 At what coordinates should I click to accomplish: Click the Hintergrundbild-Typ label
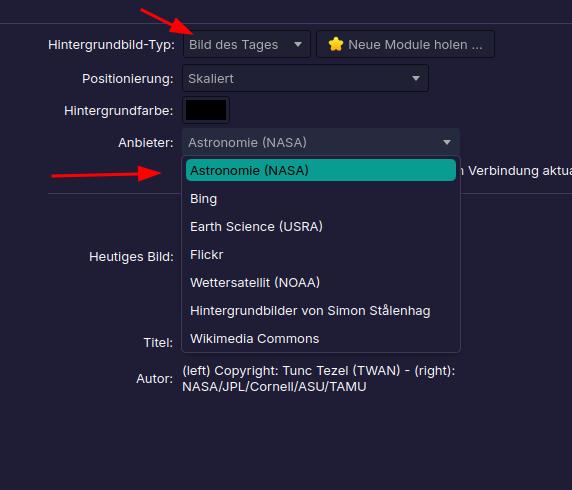click(111, 45)
